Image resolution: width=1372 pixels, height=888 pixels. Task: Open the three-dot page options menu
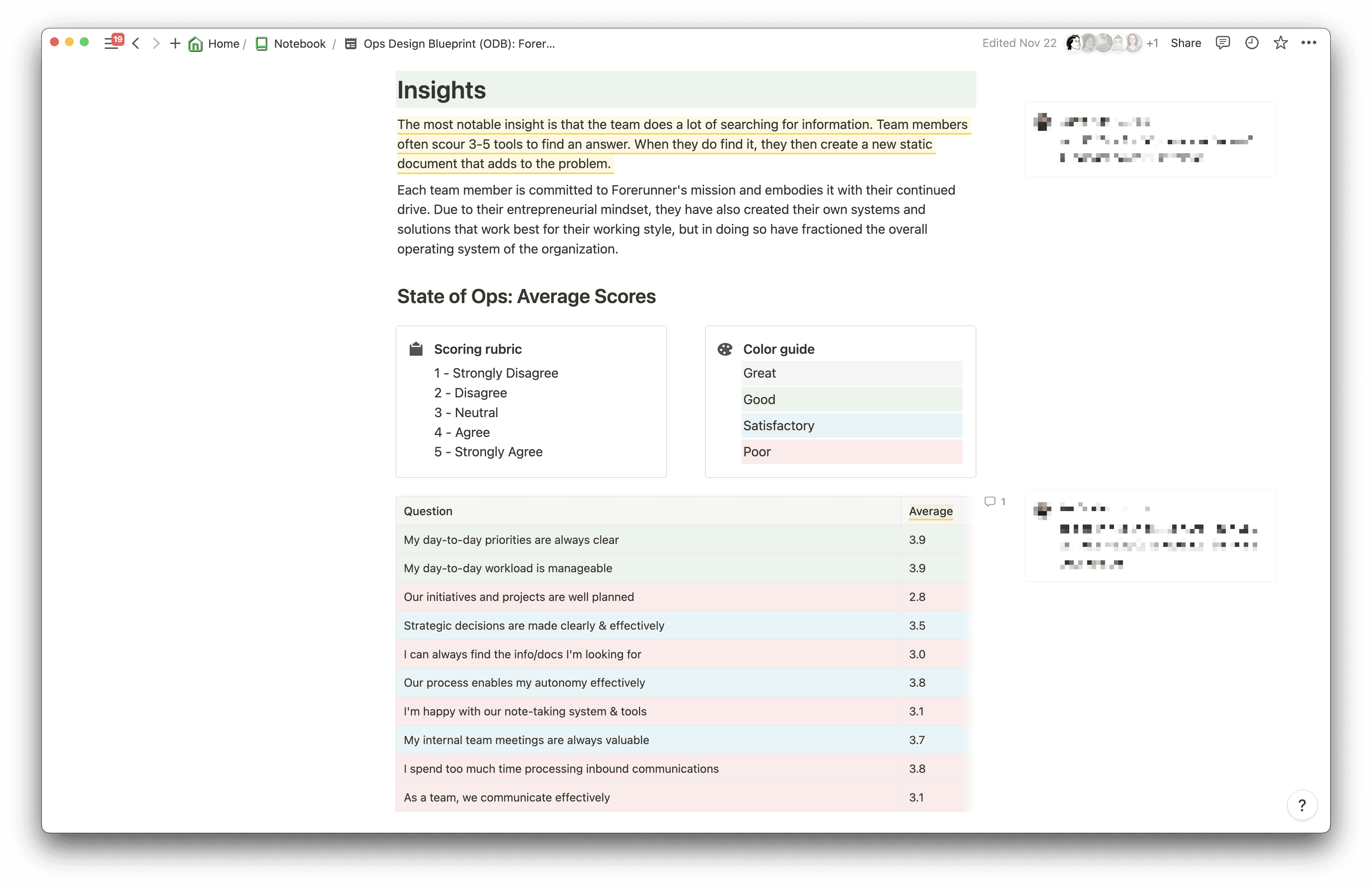tap(1309, 43)
